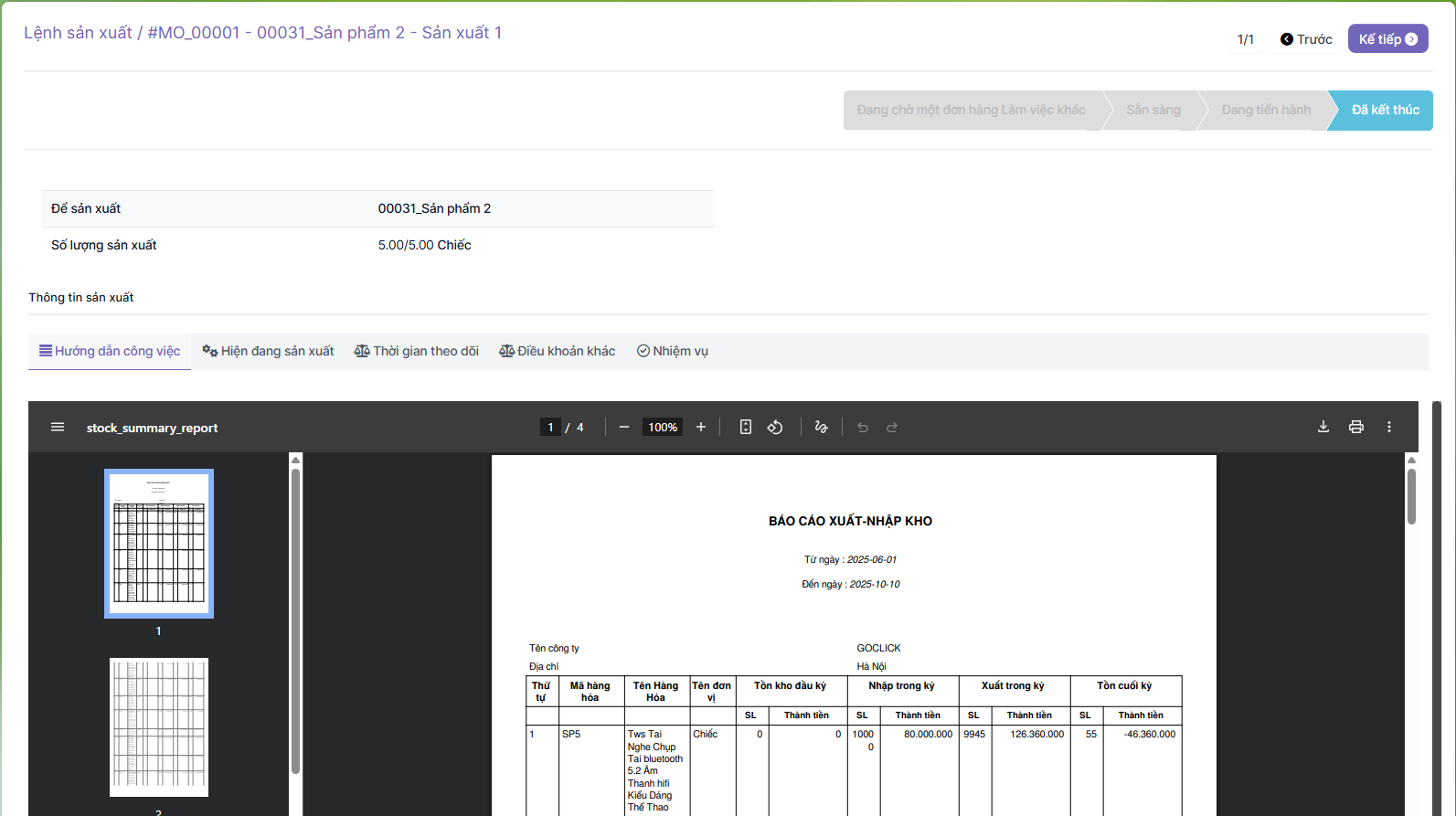Click the zoom out minus icon
This screenshot has height=816, width=1456.
click(624, 428)
